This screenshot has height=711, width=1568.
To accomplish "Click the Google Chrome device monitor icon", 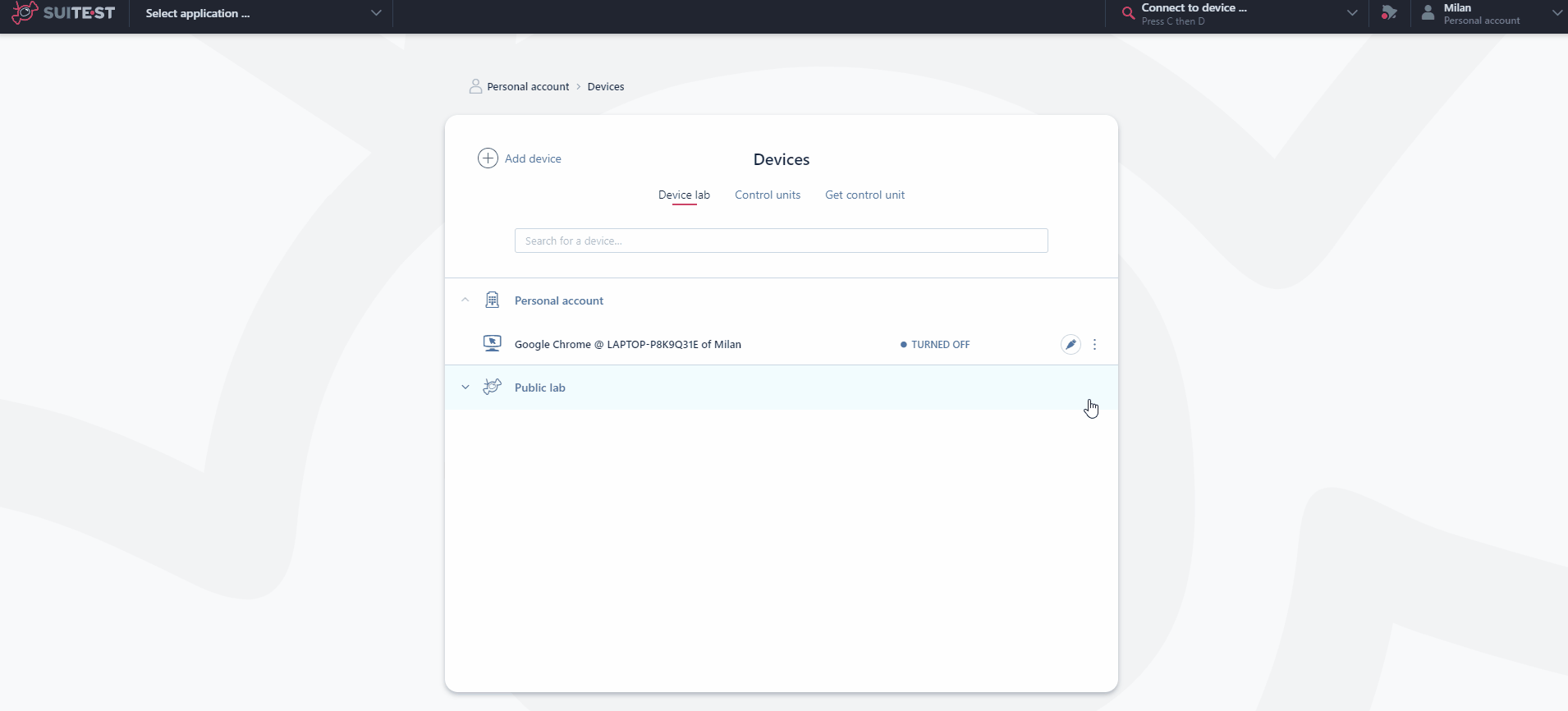I will point(492,343).
